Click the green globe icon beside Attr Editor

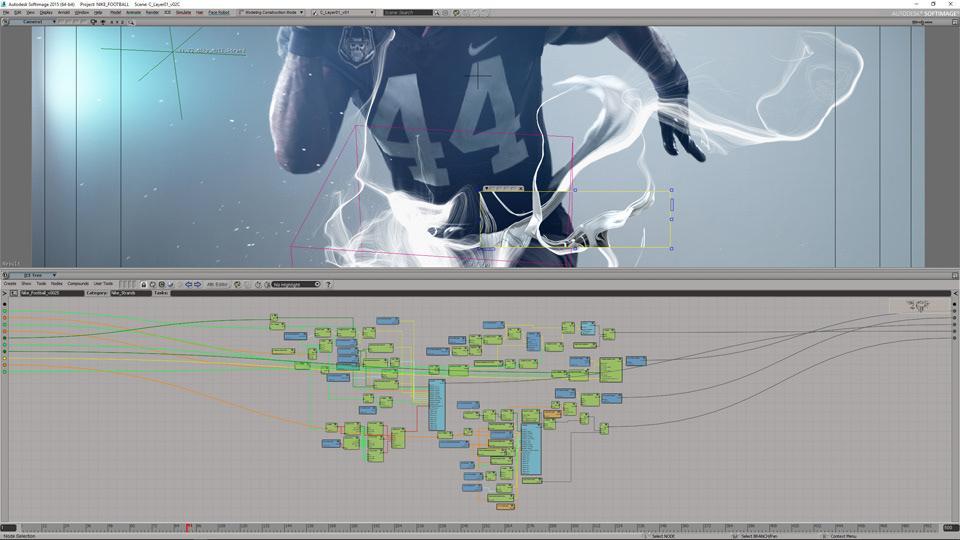pyautogui.click(x=238, y=285)
